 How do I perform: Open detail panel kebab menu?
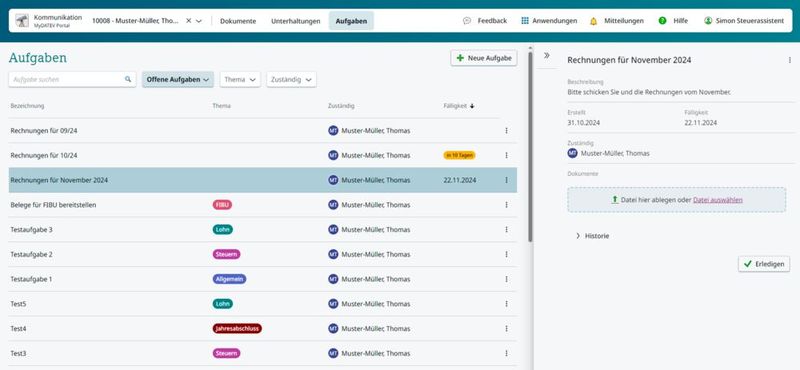pyautogui.click(x=790, y=60)
